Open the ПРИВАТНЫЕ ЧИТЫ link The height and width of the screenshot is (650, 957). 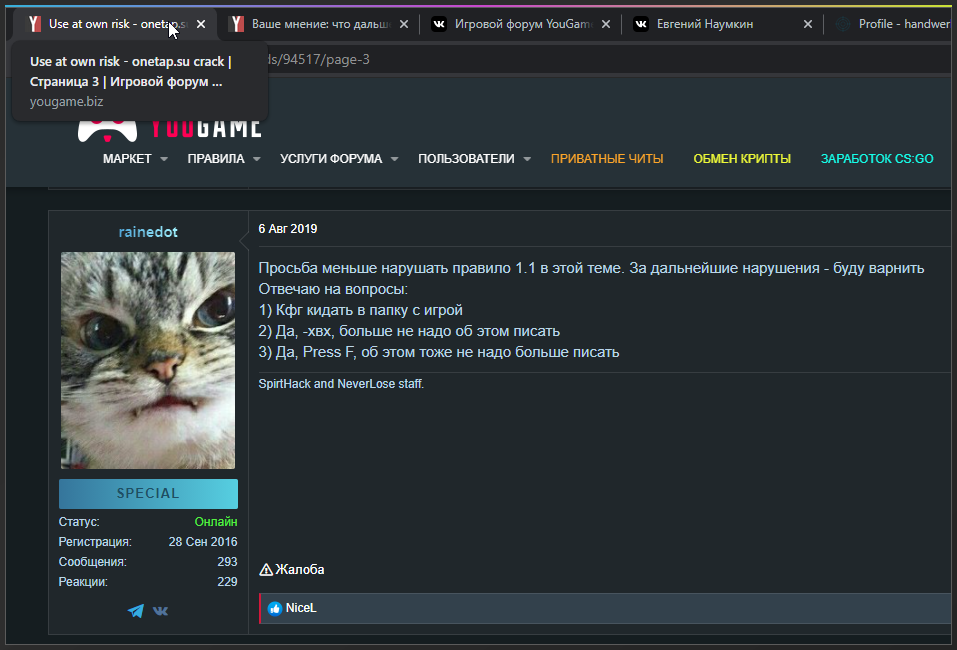(x=607, y=159)
